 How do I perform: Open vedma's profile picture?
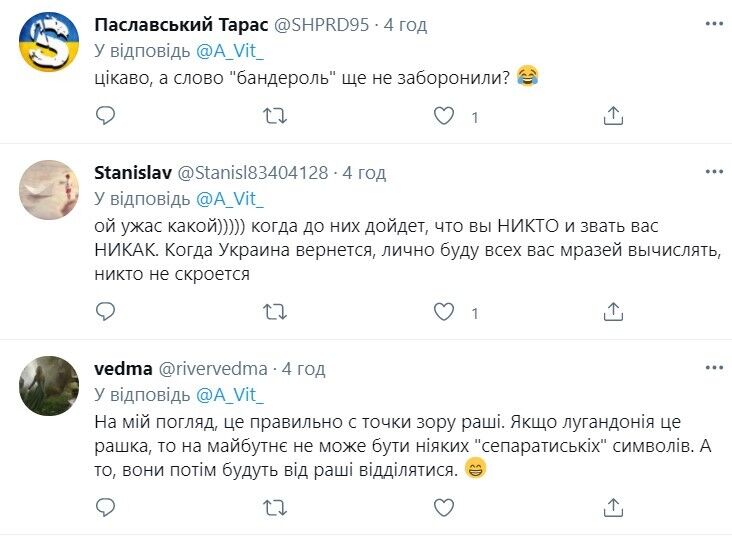point(49,385)
